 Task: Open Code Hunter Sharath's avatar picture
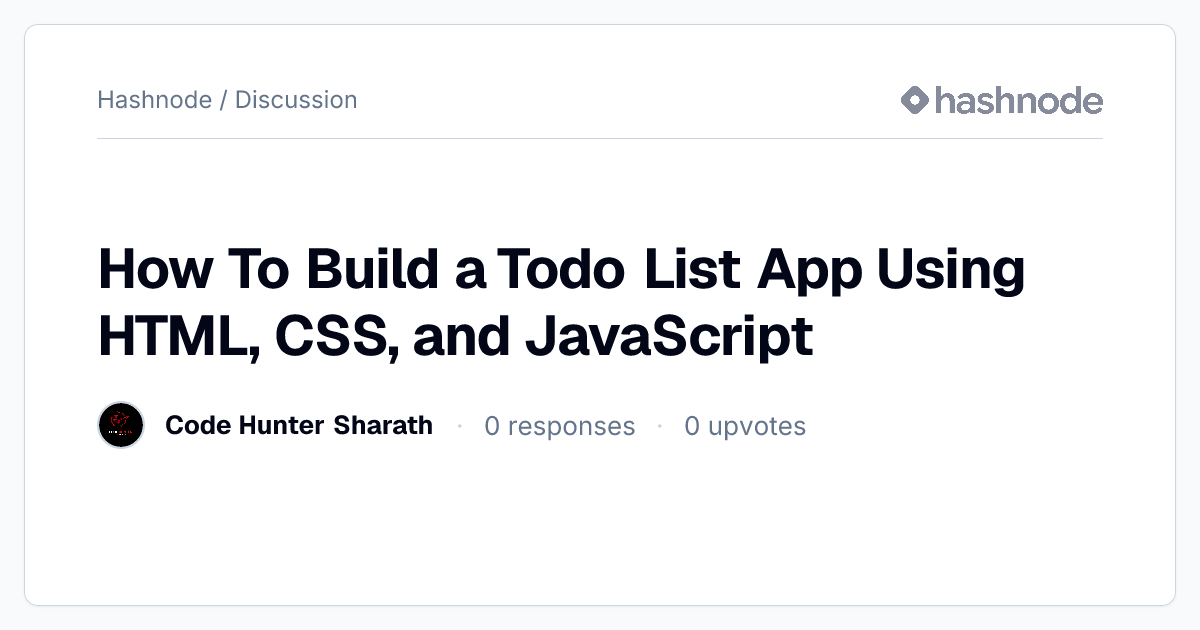coord(121,426)
